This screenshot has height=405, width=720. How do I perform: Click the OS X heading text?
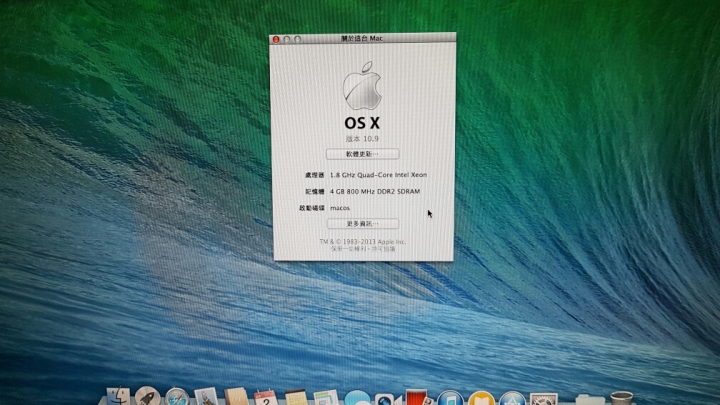(362, 123)
